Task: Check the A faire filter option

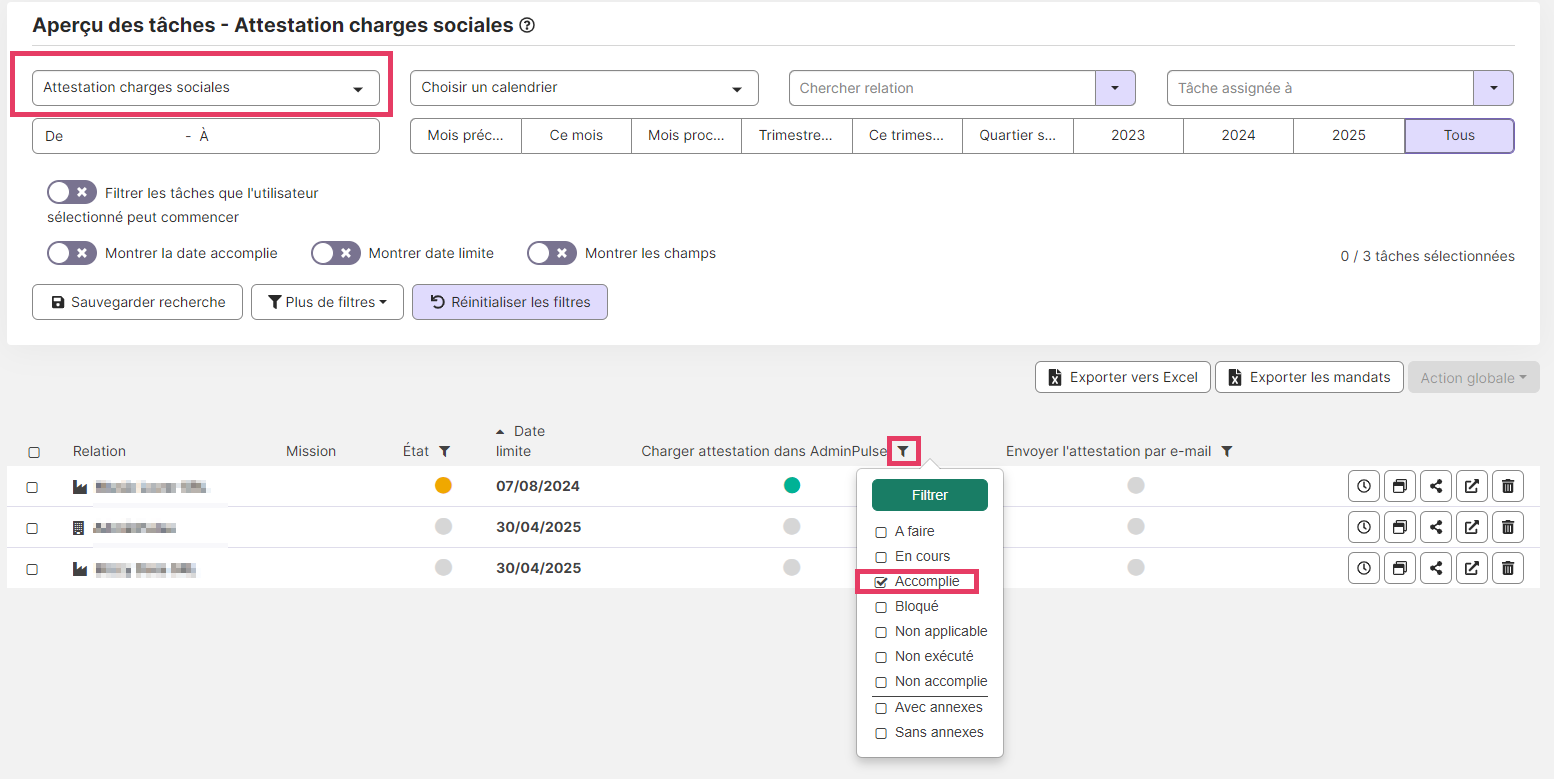Action: 881,532
